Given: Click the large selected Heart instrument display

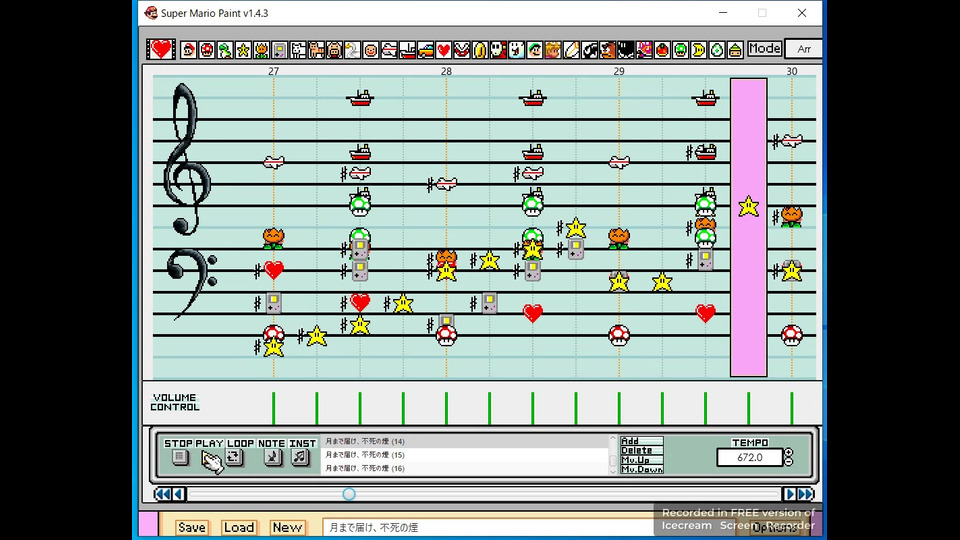Looking at the screenshot, I should click(161, 49).
